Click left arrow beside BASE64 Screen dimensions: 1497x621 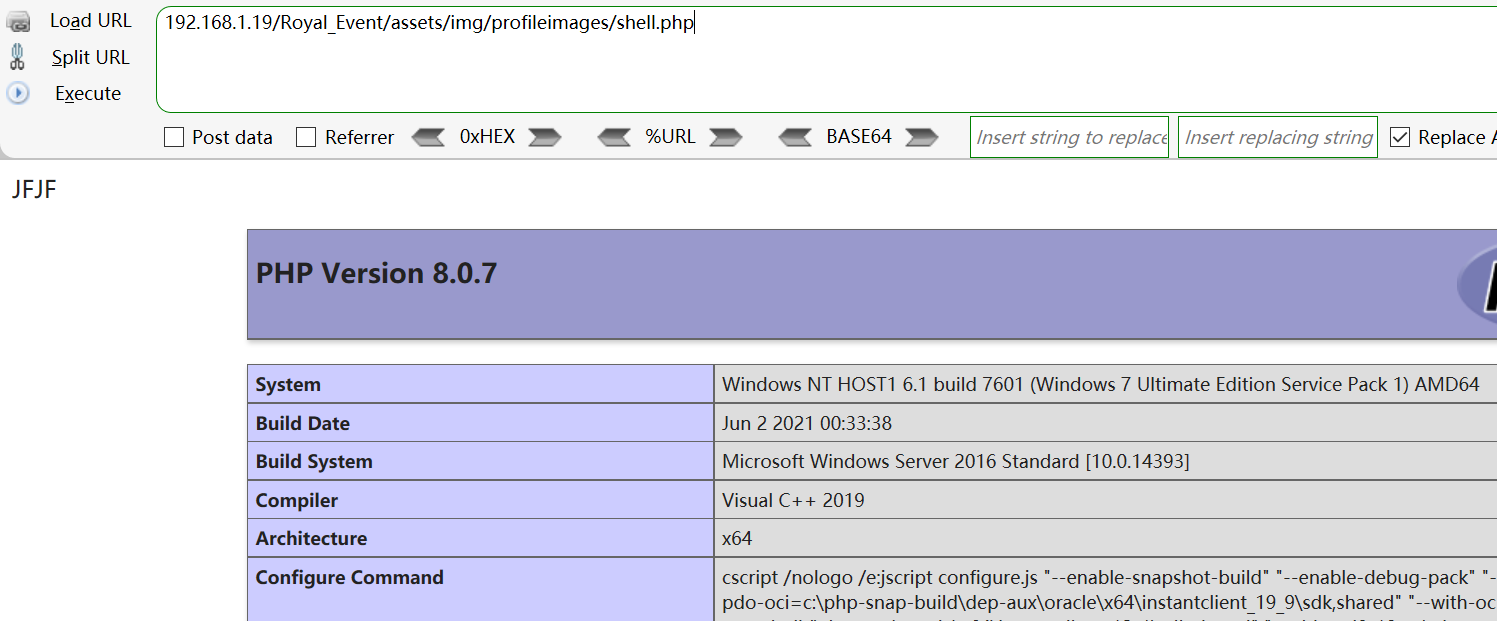(x=795, y=137)
